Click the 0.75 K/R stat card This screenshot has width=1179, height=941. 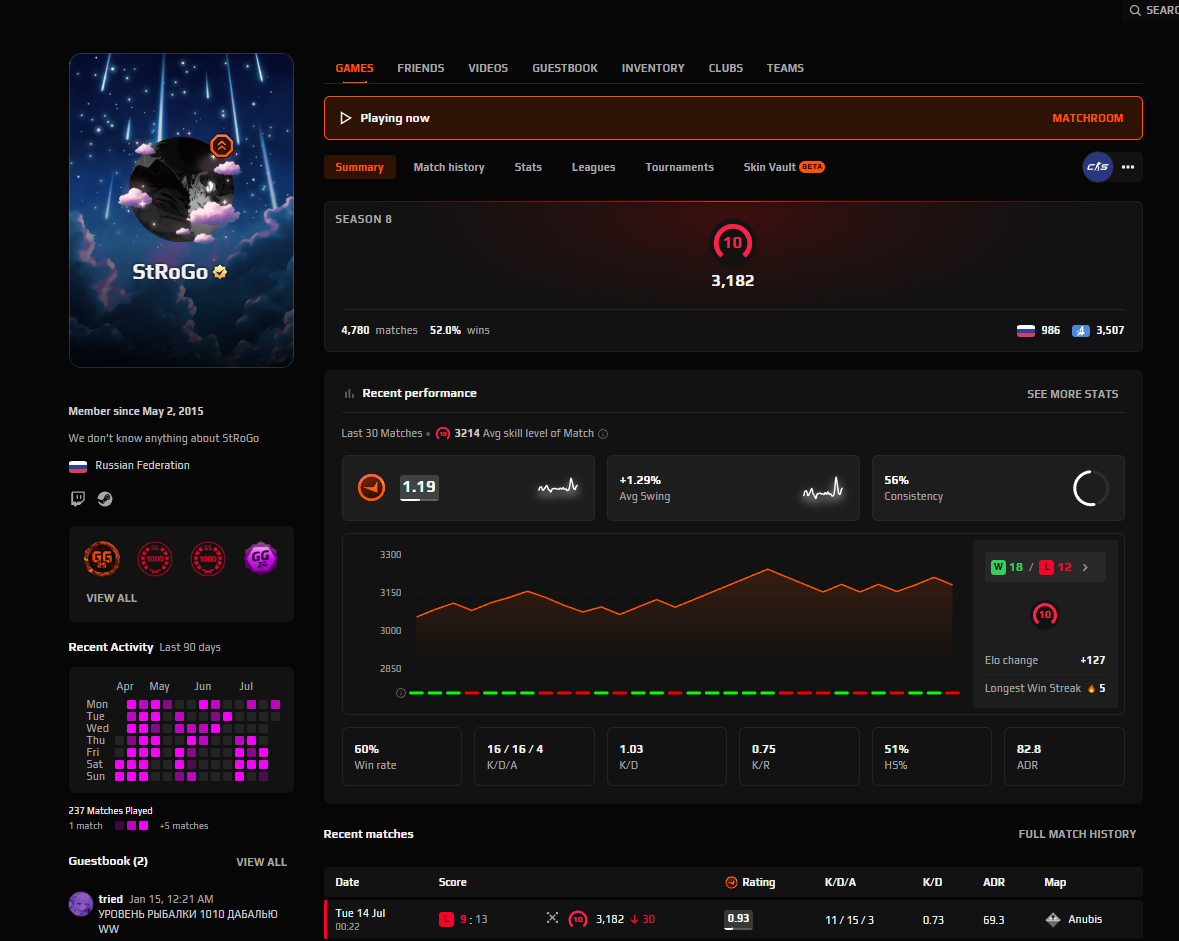(x=799, y=757)
